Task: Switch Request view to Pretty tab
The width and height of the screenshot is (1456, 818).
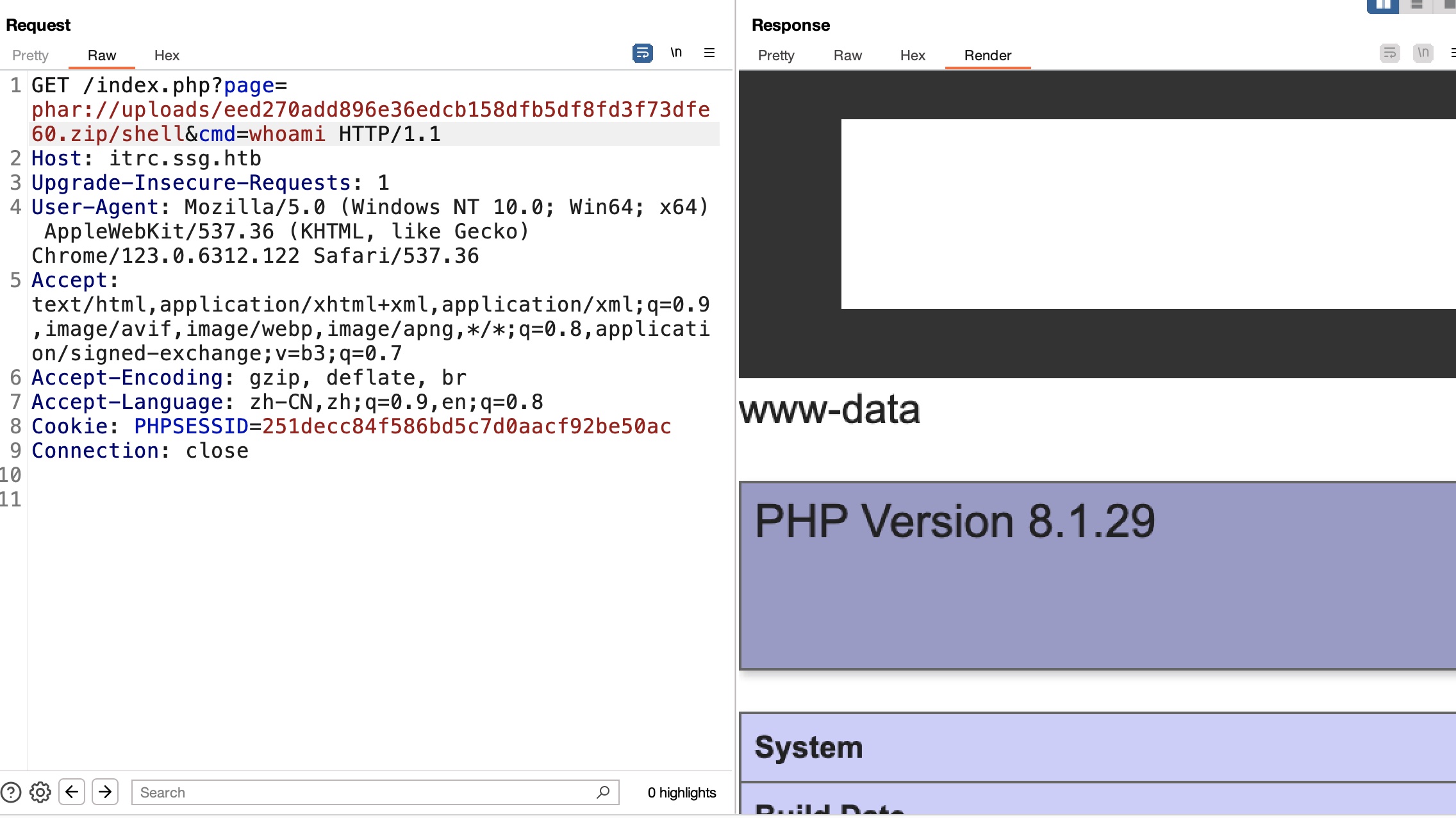Action: pyautogui.click(x=30, y=56)
